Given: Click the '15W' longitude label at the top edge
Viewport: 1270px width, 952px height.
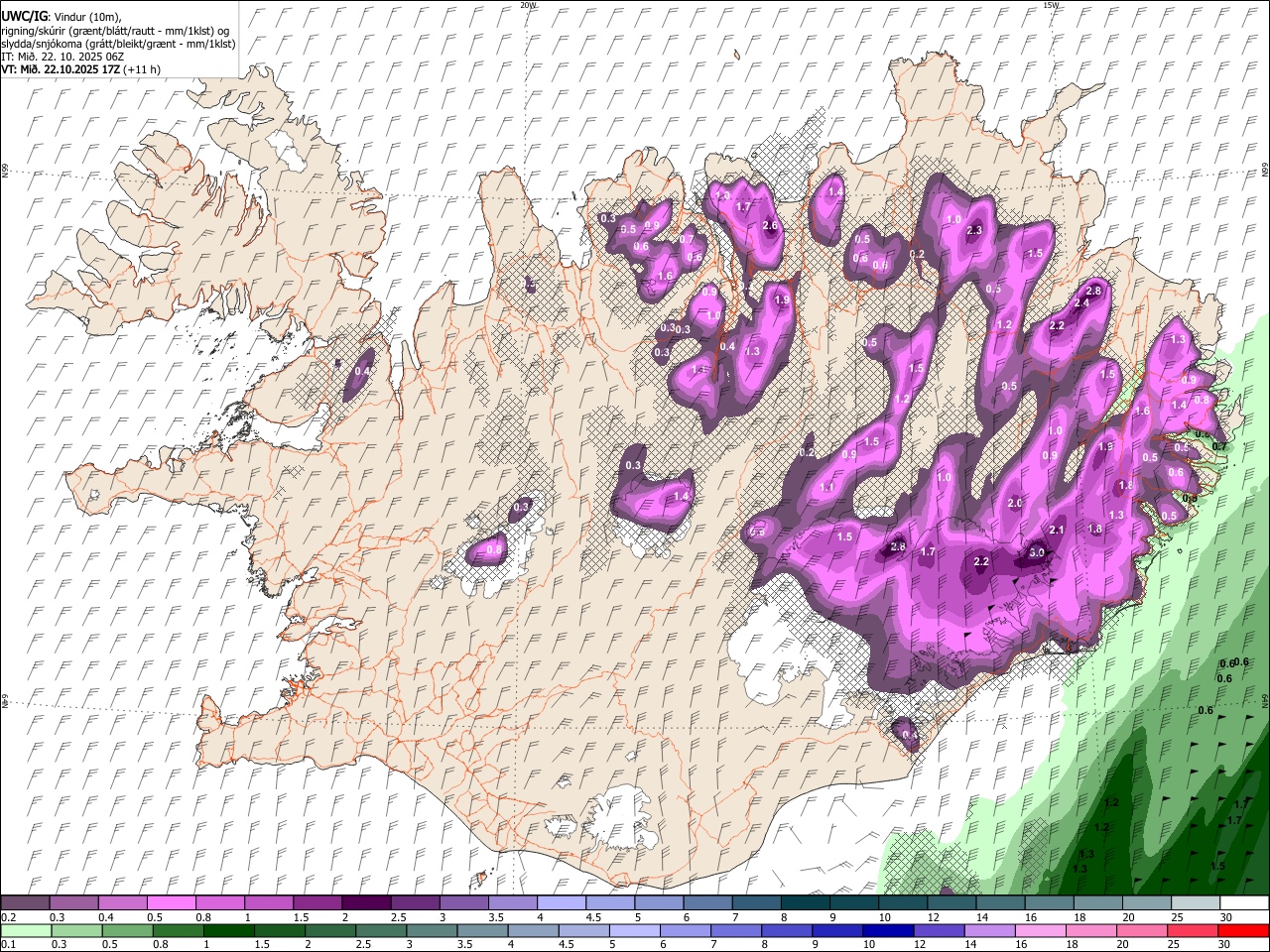Looking at the screenshot, I should point(1052,5).
